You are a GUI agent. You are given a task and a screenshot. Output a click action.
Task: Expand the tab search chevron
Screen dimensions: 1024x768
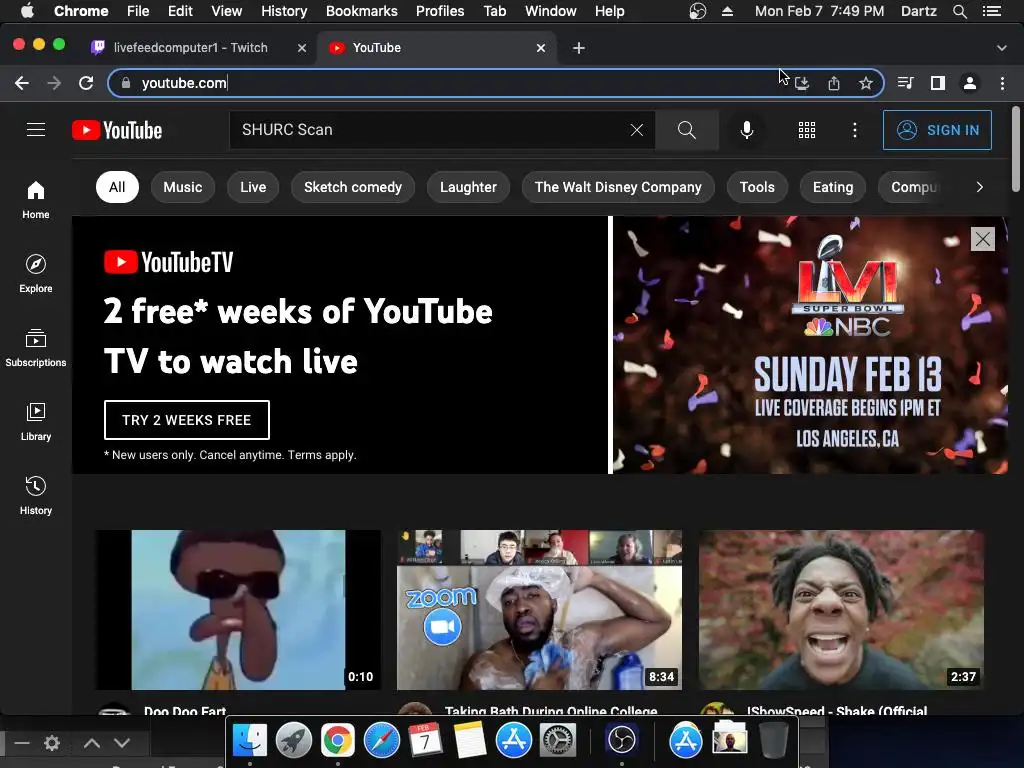click(1001, 48)
